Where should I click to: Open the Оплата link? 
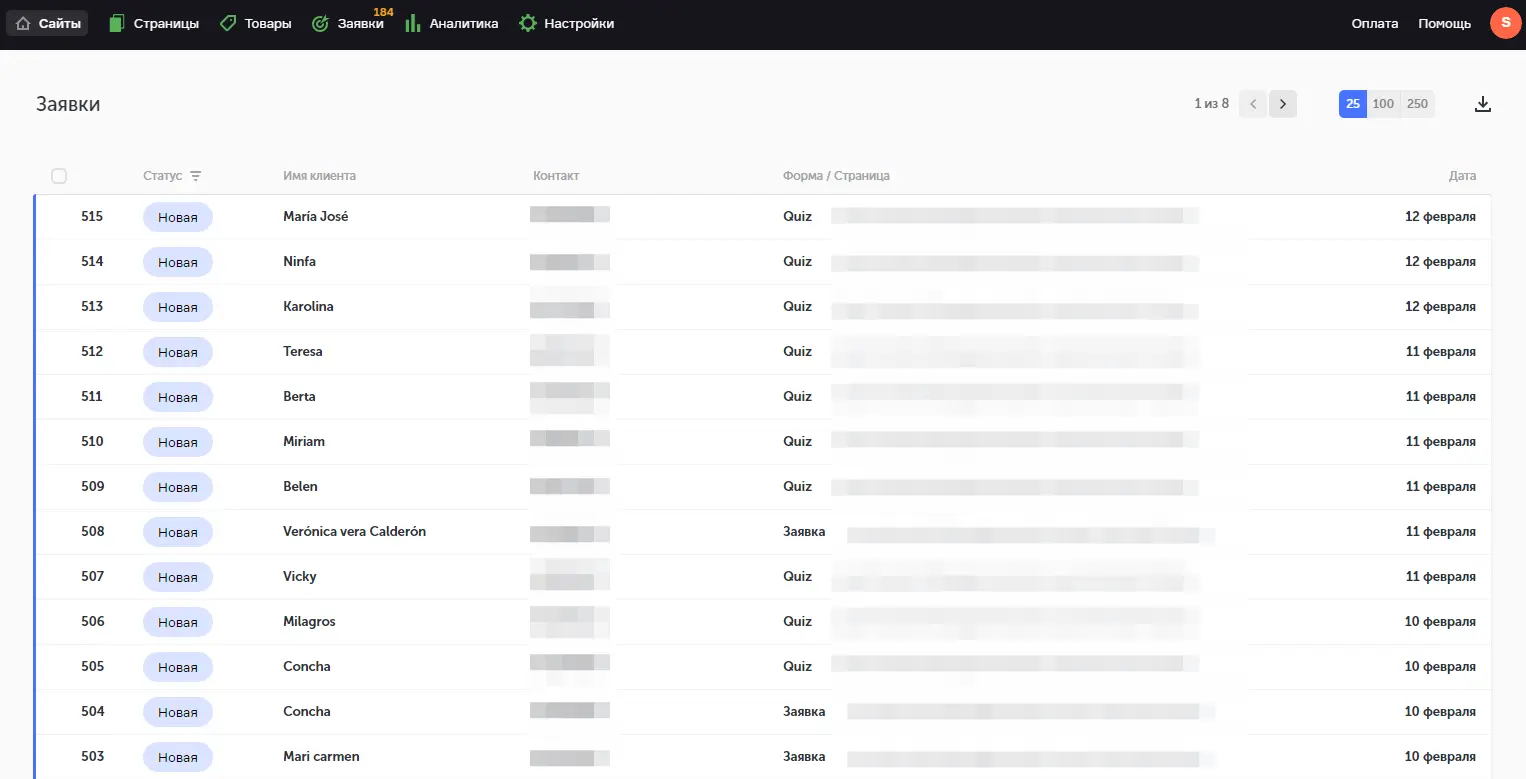coord(1374,23)
